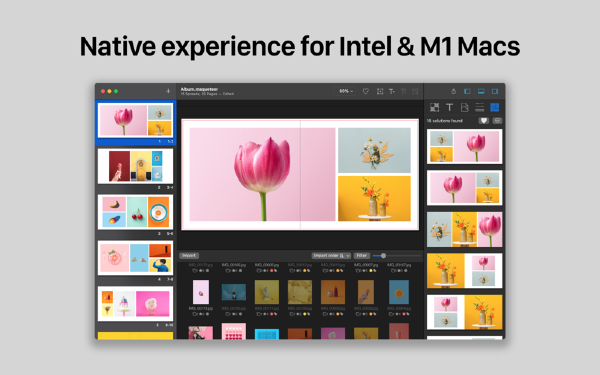Open the Text inspector tab
600x375 pixels.
(450, 108)
